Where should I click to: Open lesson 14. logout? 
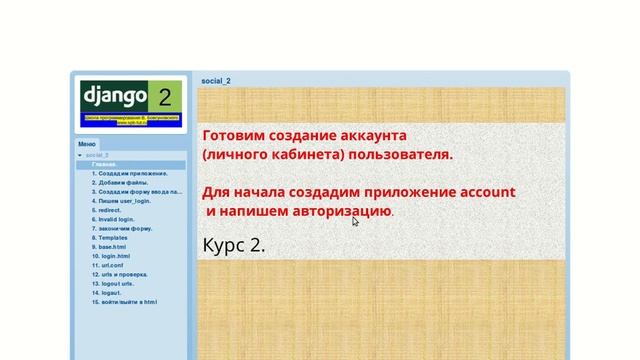click(107, 293)
